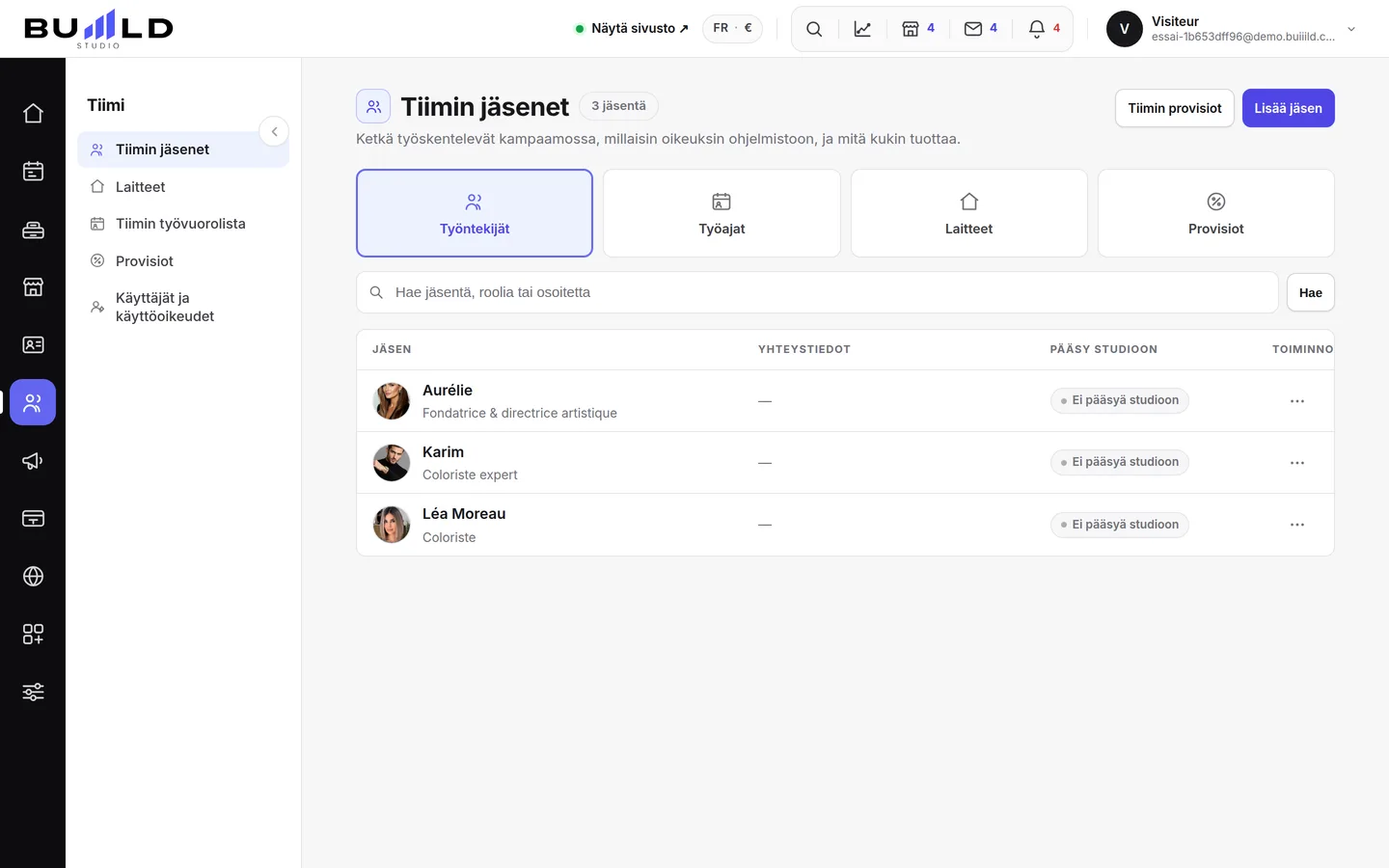The height and width of the screenshot is (868, 1389).
Task: Open actions menu for Karim
Action: tap(1297, 463)
